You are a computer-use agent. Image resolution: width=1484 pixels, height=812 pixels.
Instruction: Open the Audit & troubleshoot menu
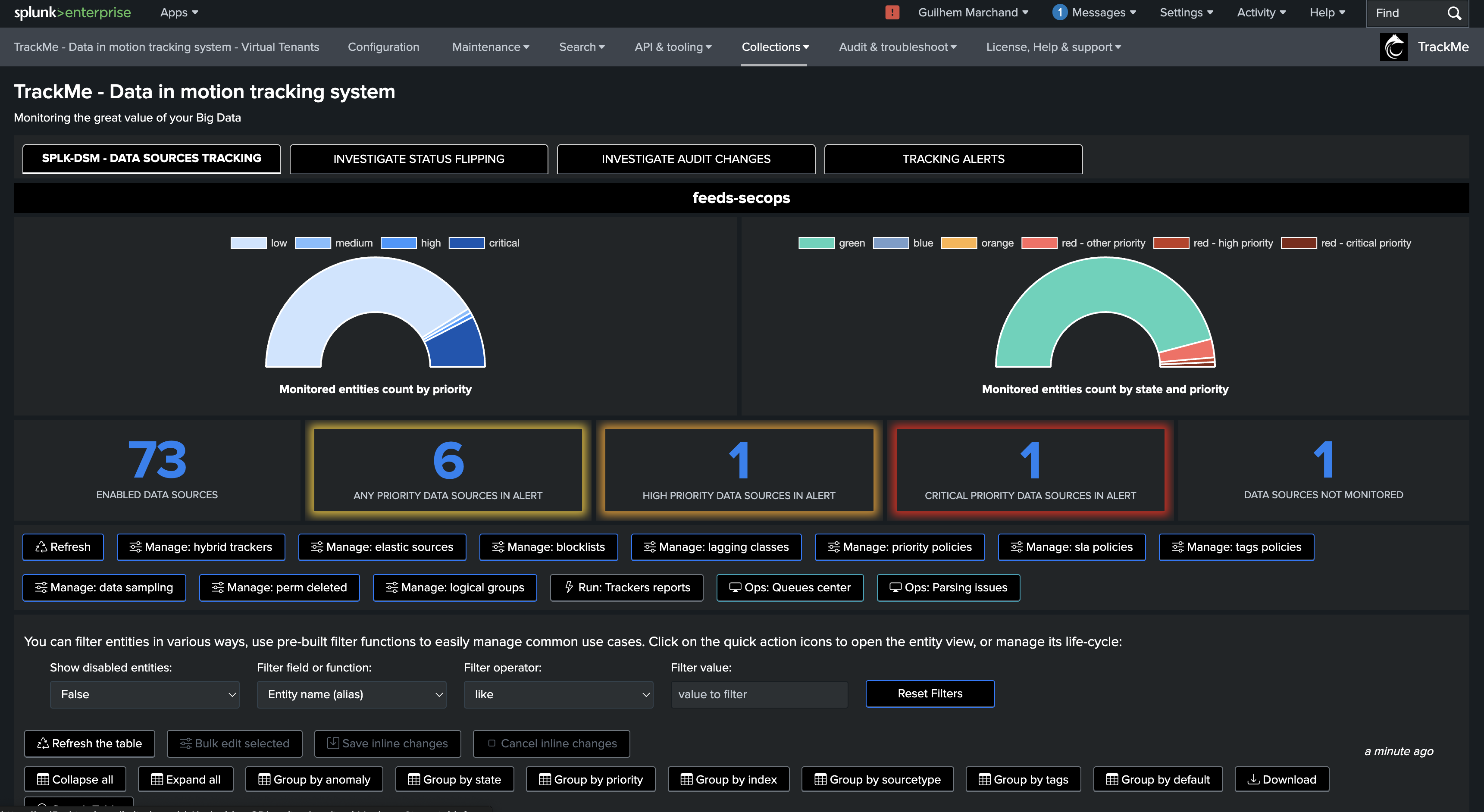pos(898,47)
